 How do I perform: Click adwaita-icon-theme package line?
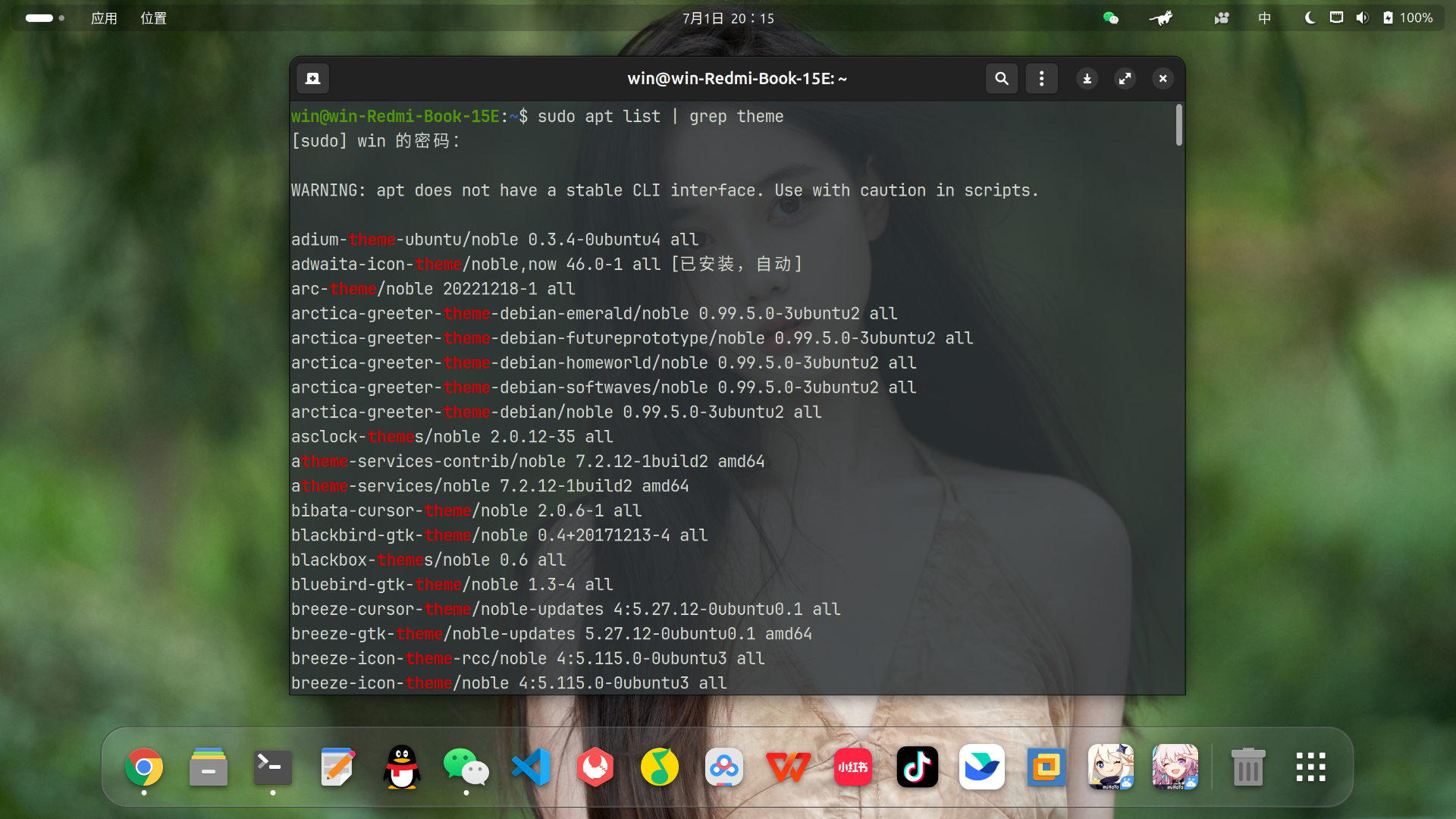(x=547, y=264)
